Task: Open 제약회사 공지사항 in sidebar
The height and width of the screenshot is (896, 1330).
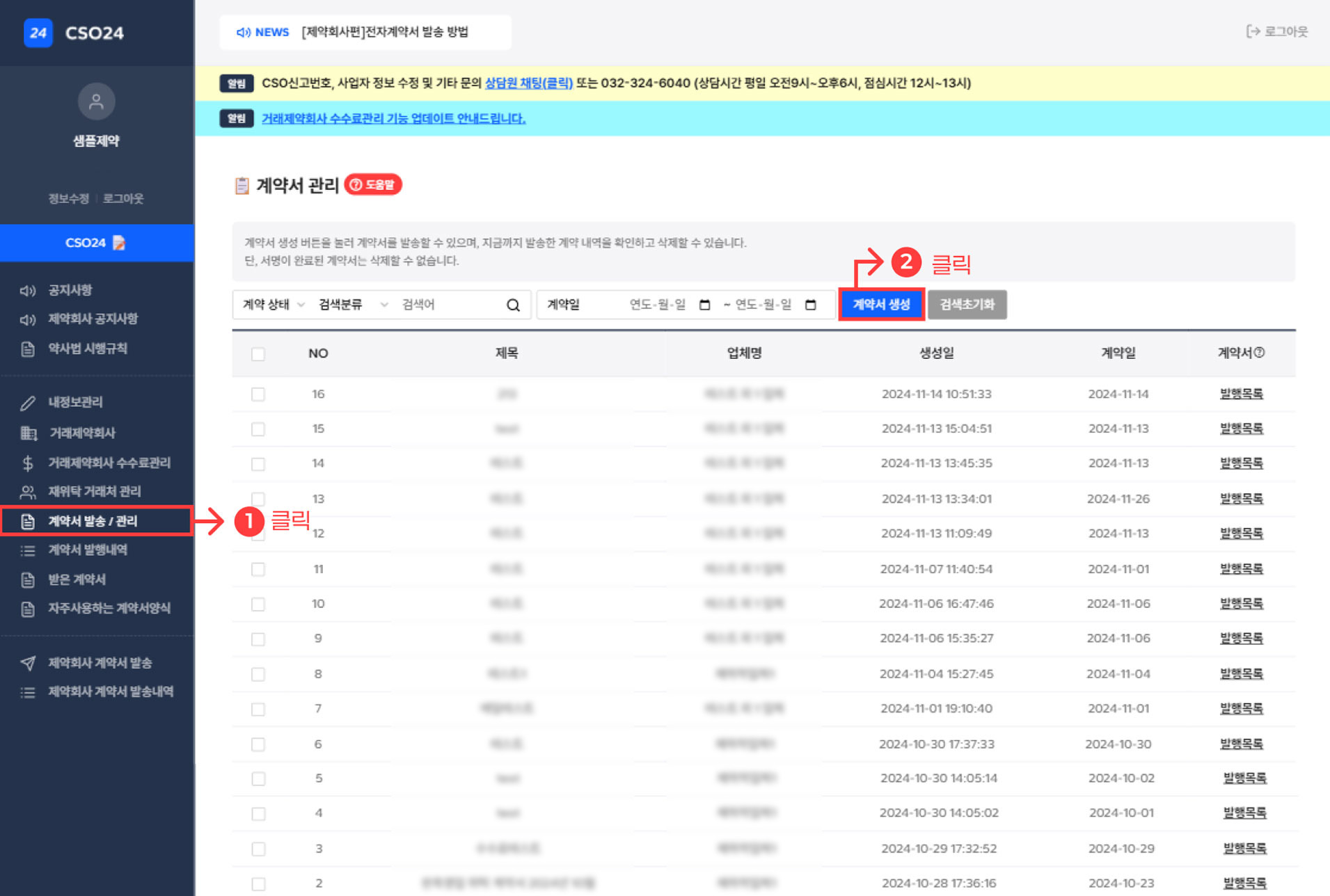Action: click(93, 319)
